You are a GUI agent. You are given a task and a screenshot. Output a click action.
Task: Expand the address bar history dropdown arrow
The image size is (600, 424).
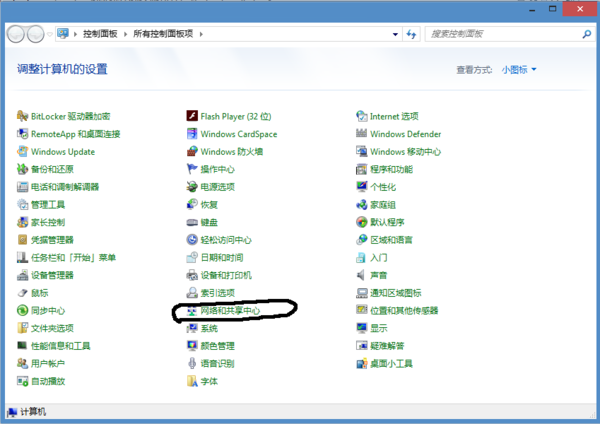click(393, 34)
